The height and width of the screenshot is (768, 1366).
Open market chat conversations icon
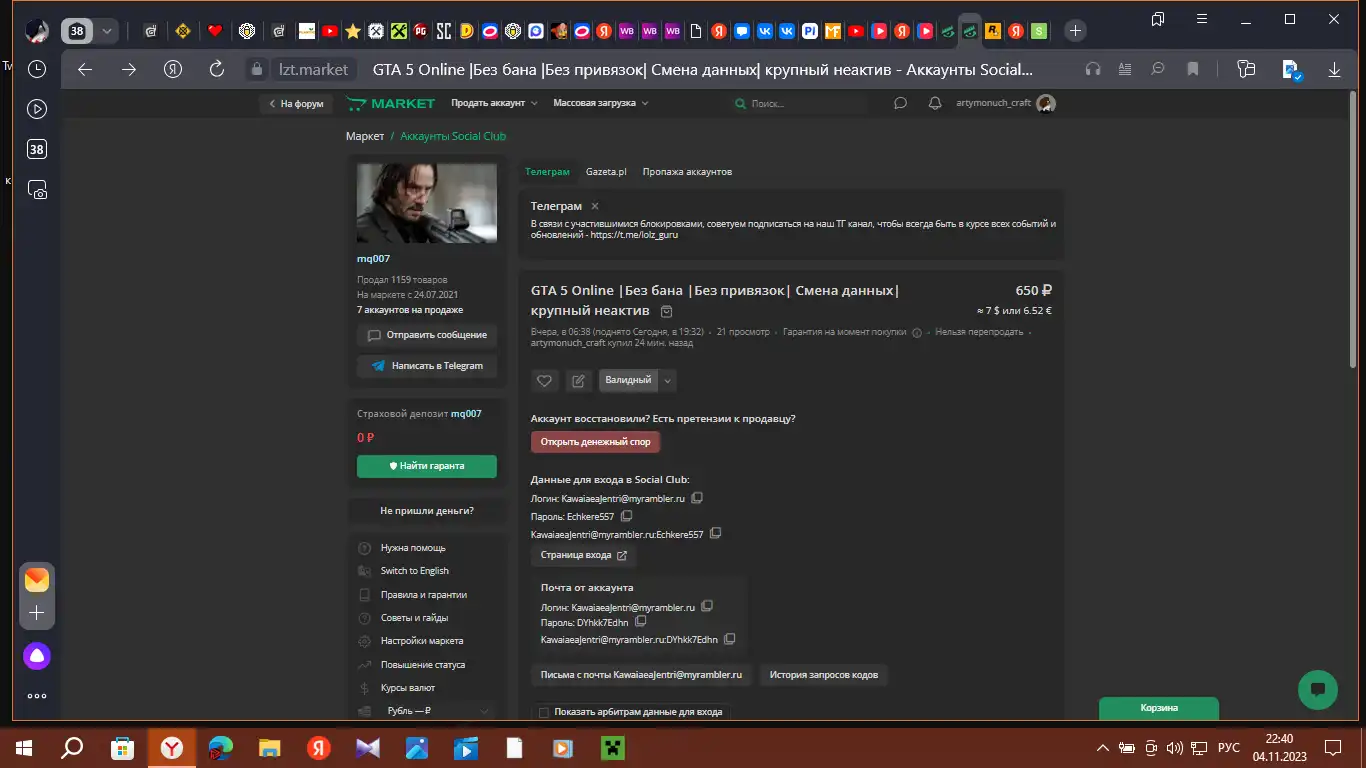tap(900, 103)
